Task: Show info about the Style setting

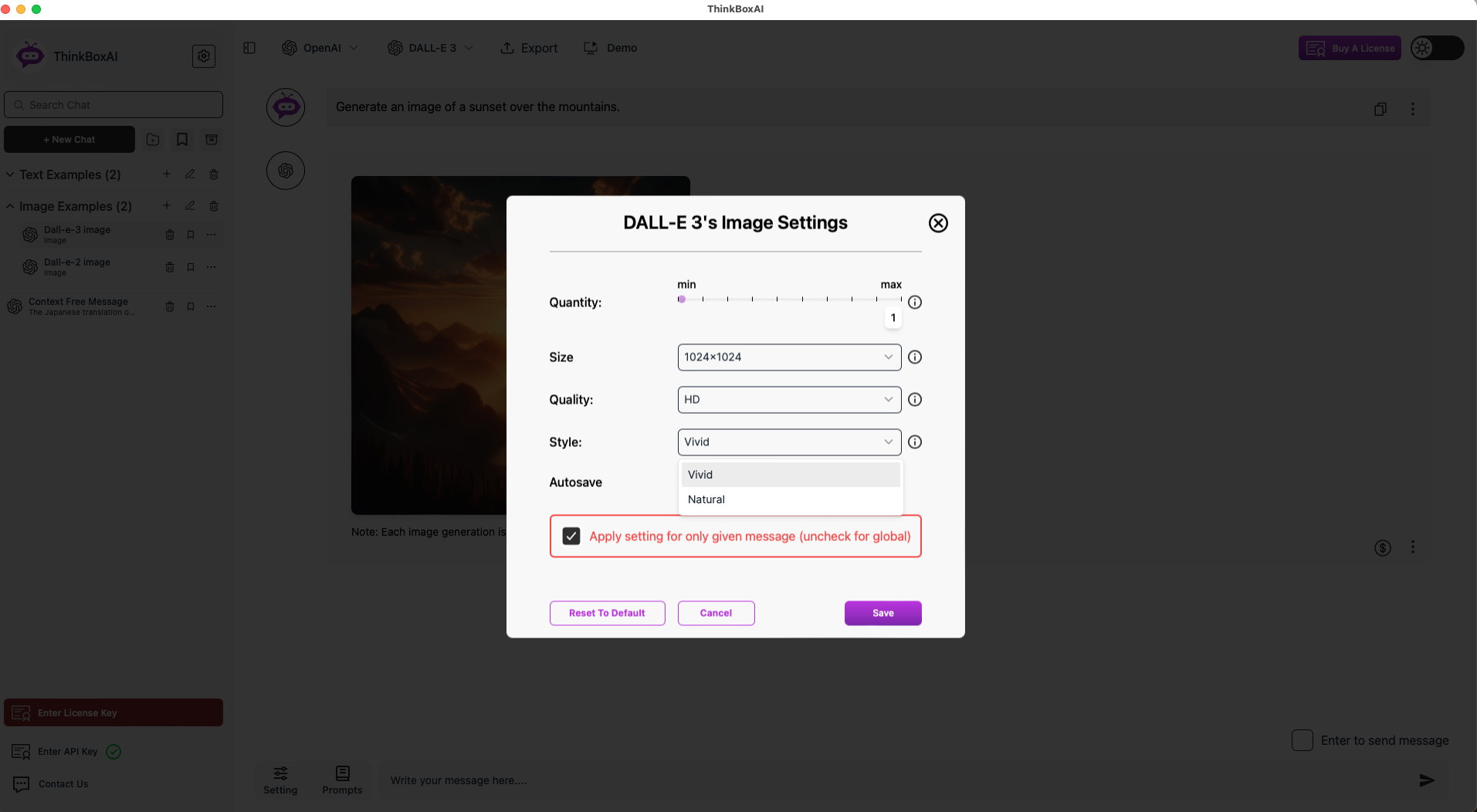Action: click(915, 442)
